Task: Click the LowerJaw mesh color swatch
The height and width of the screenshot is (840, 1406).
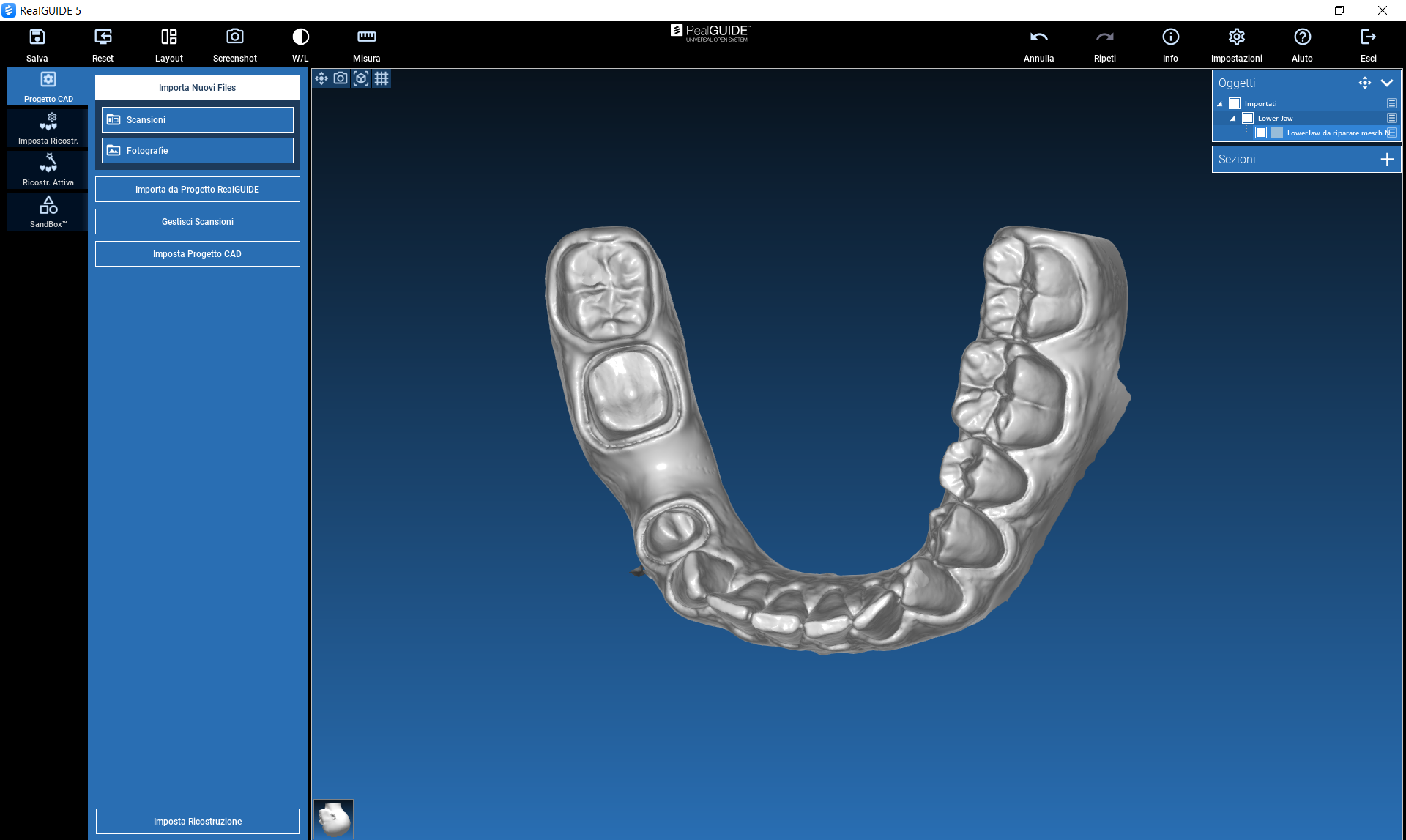Action: pos(1277,133)
